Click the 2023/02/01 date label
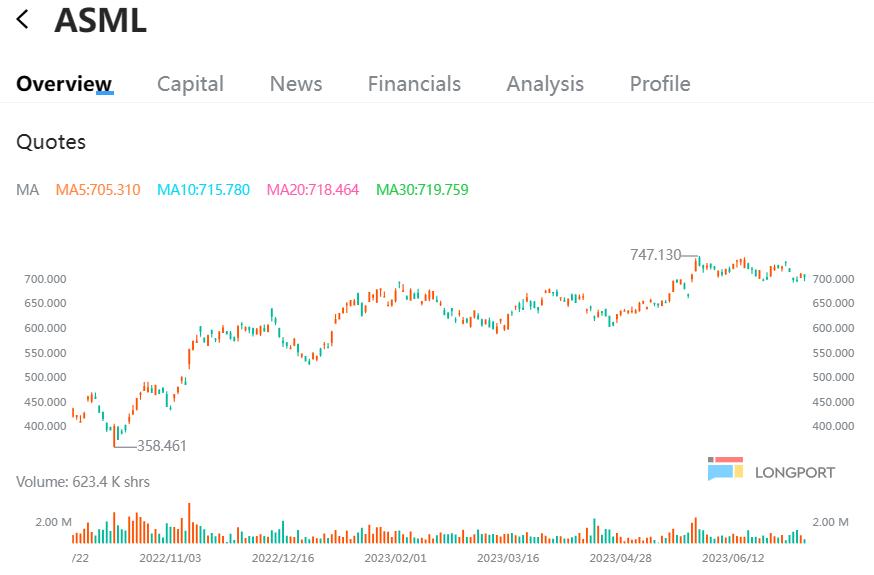 click(395, 558)
